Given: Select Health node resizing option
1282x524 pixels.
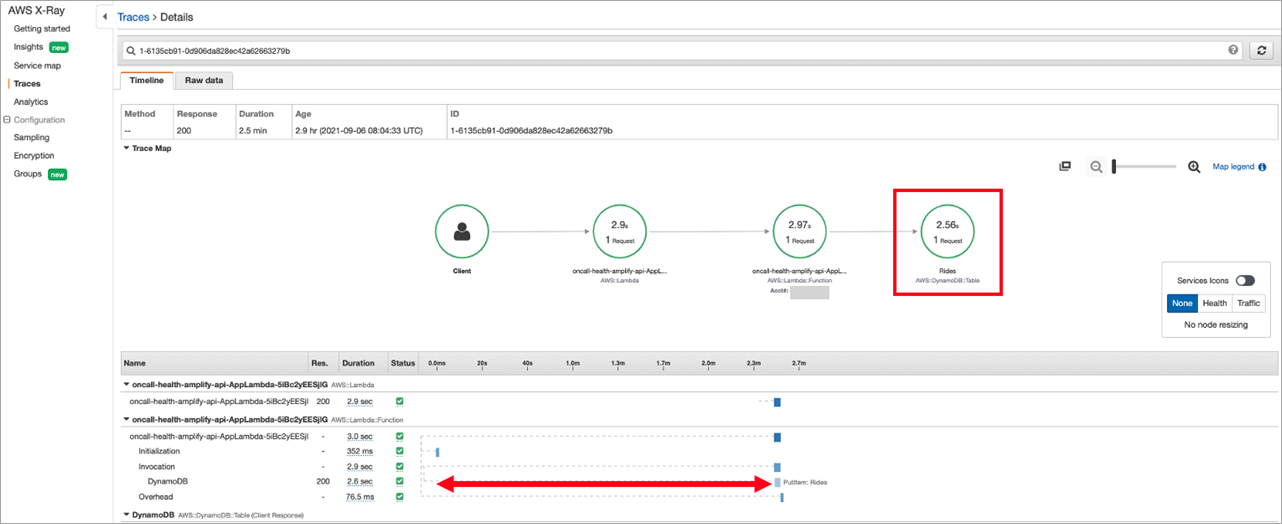Looking at the screenshot, I should click(x=1215, y=303).
